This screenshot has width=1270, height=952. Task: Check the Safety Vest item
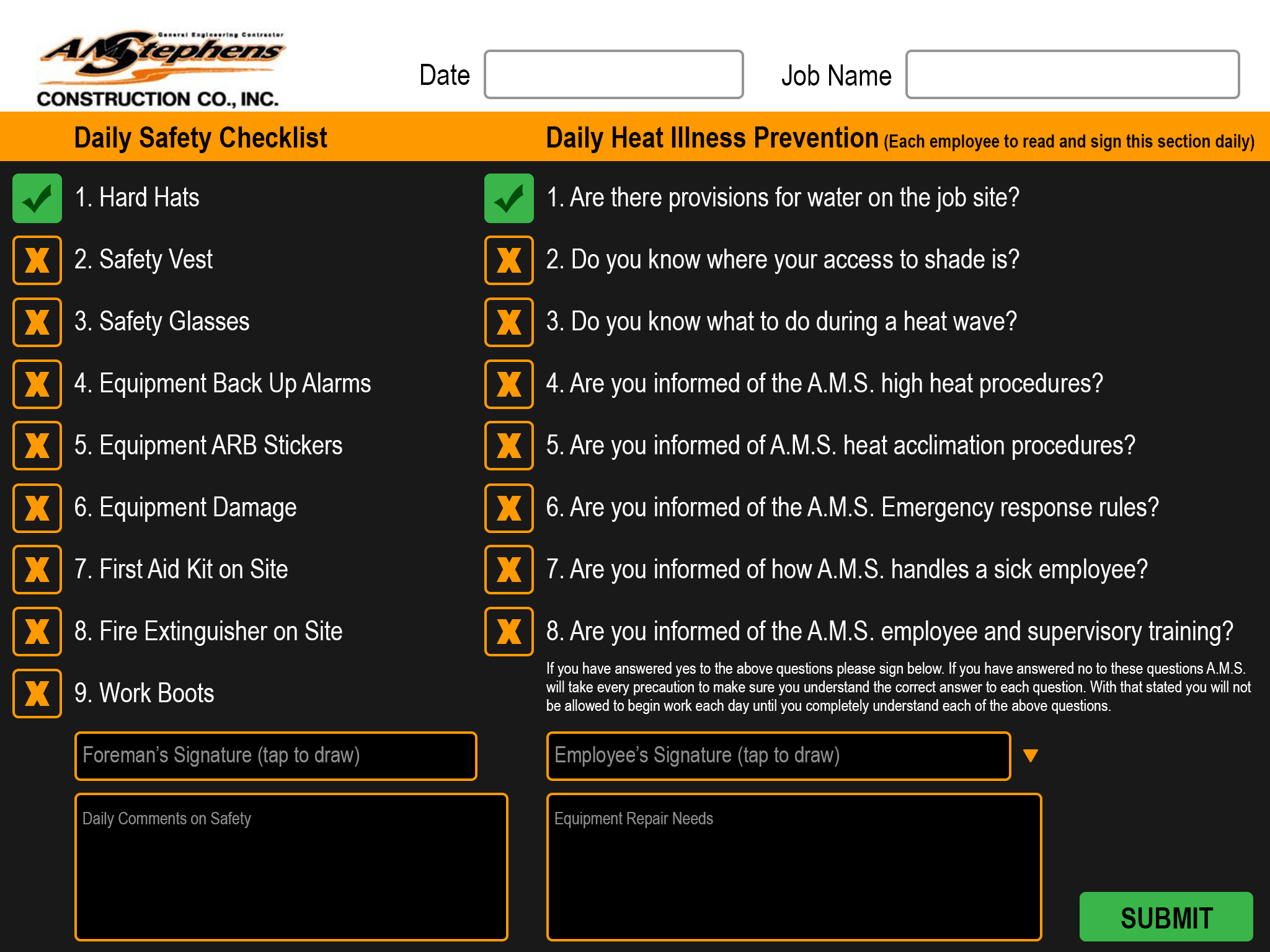click(37, 260)
